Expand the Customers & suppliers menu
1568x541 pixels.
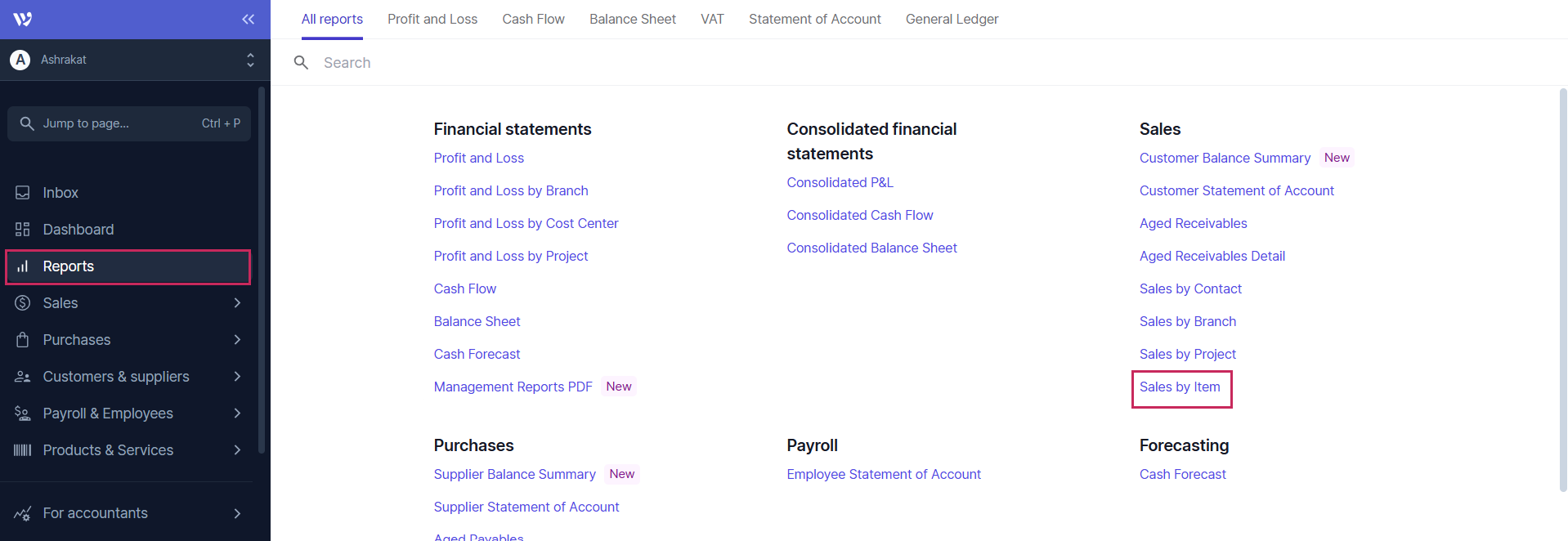237,377
